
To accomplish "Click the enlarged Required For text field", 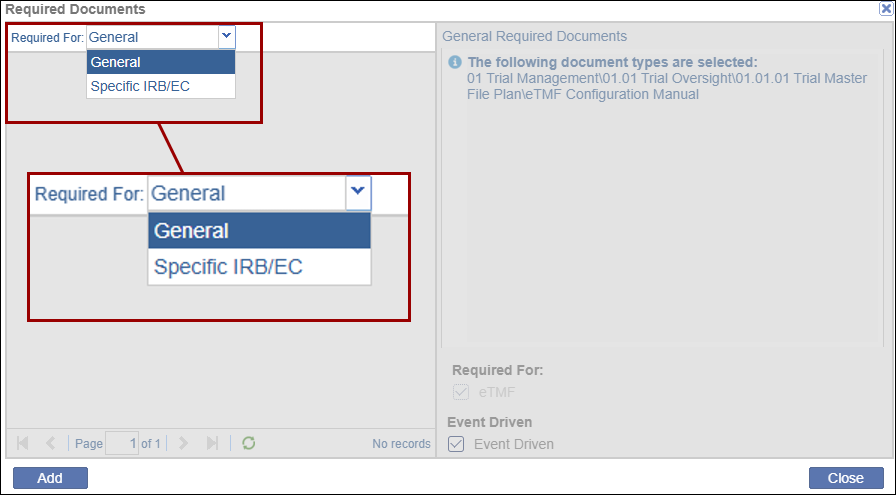I will (x=246, y=194).
